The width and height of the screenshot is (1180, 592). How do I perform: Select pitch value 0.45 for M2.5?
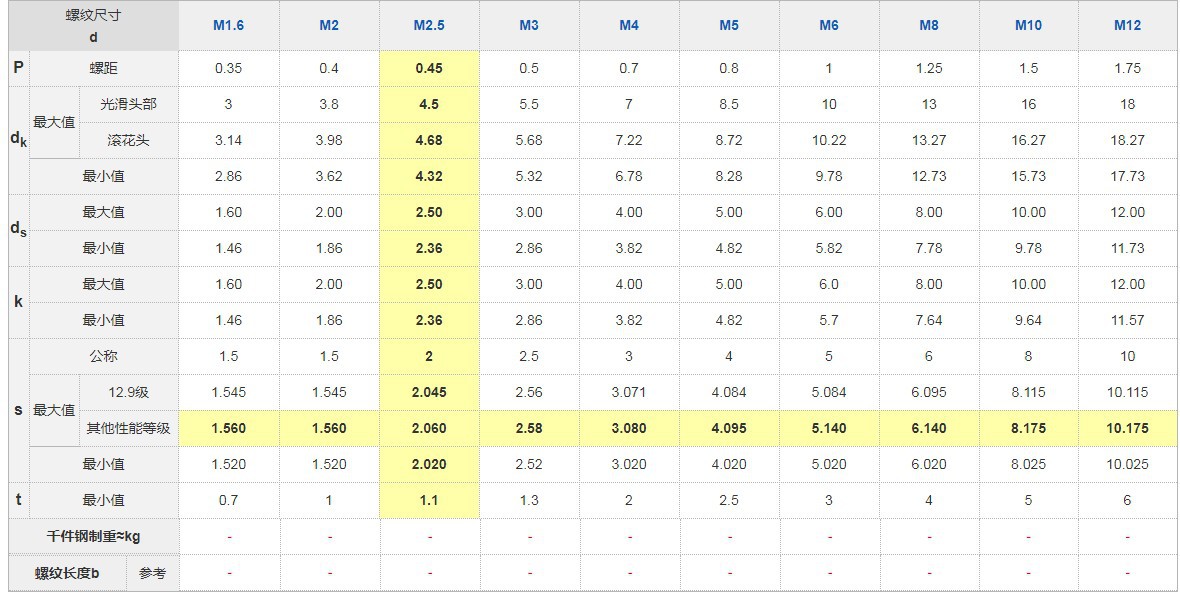tap(429, 68)
